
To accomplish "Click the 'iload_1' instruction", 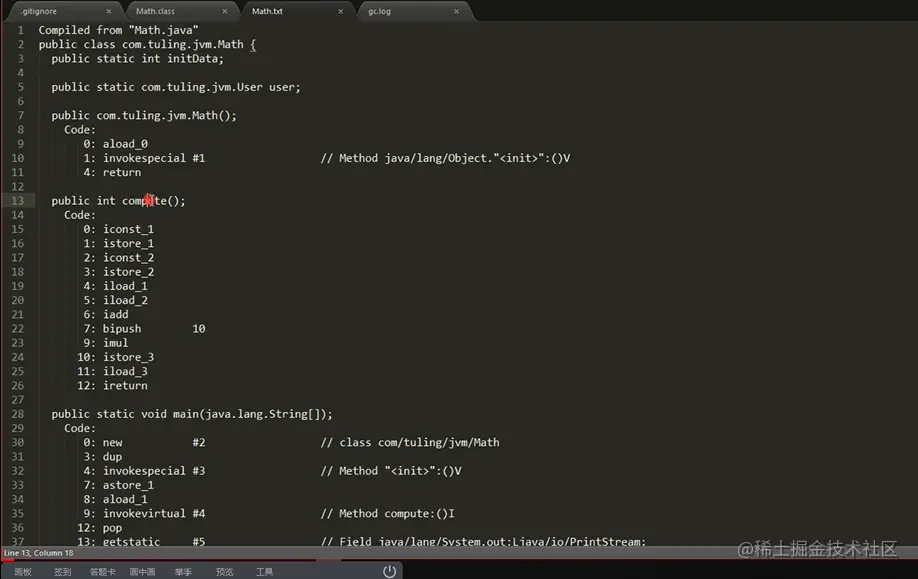I will tap(125, 286).
